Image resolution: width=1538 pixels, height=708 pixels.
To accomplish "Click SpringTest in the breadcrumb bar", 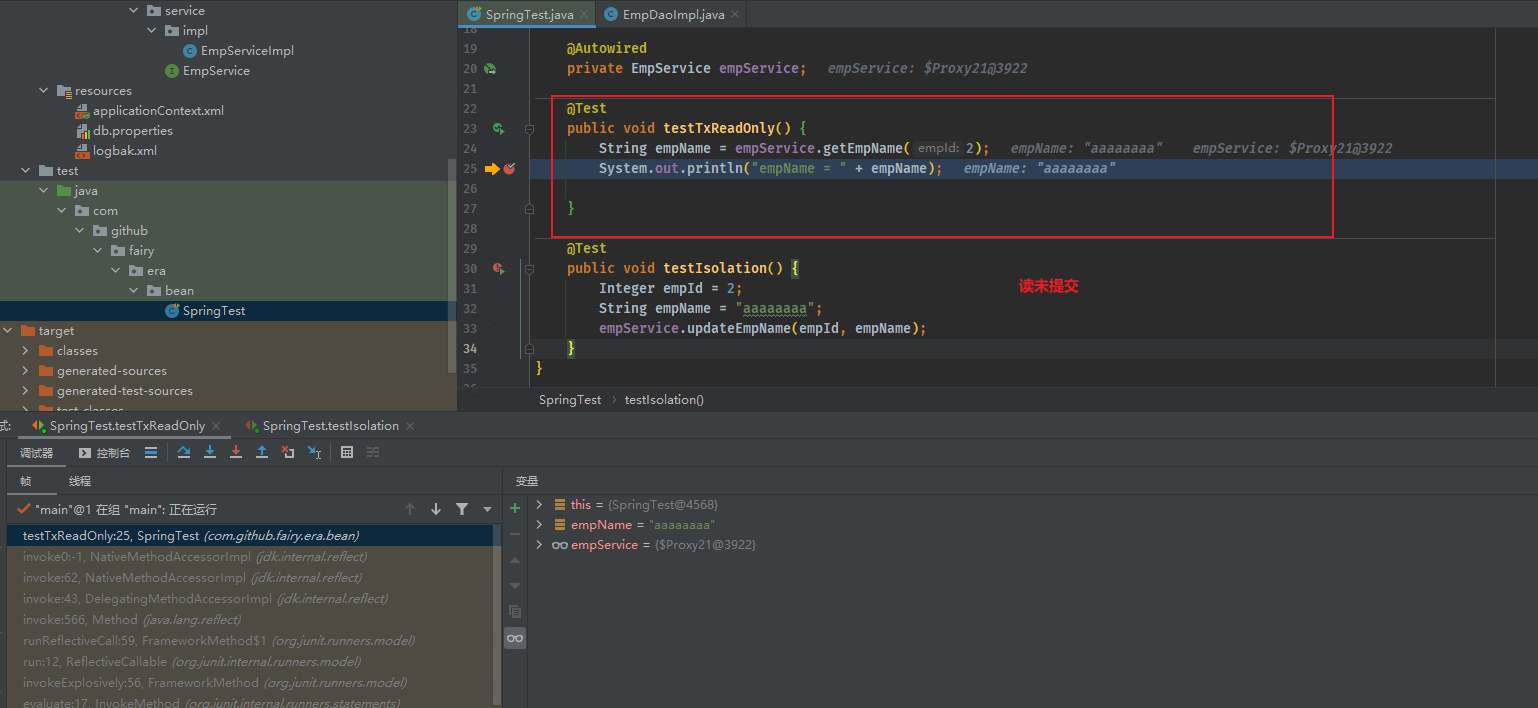I will (570, 399).
